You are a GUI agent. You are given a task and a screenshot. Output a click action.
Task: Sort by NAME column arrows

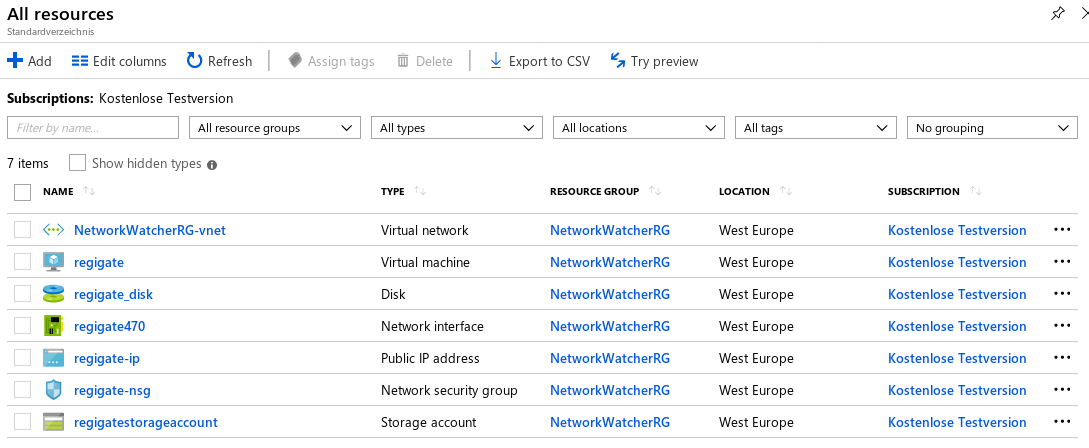tap(88, 191)
